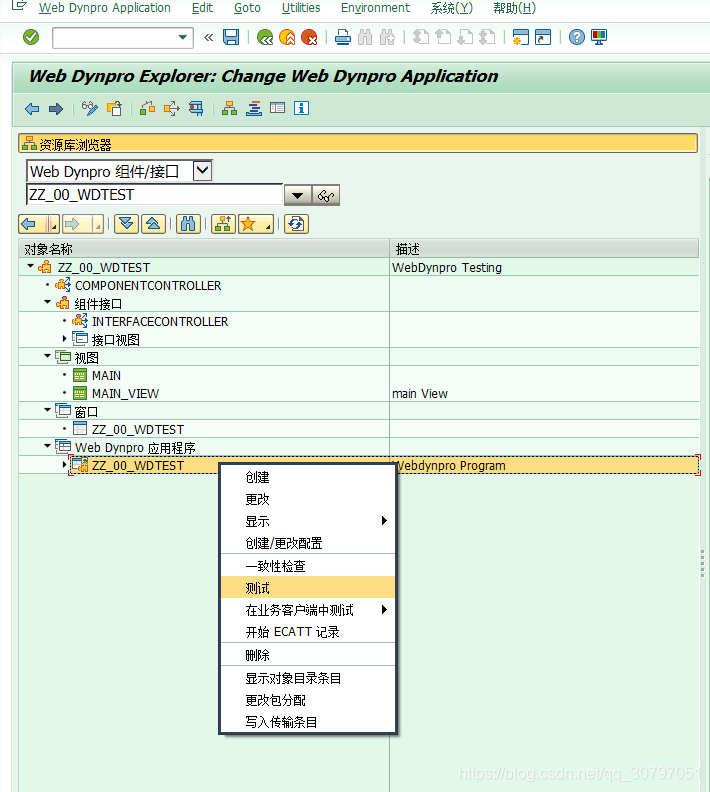Image resolution: width=710 pixels, height=792 pixels.
Task: Click the blue information icon
Action: coord(301,108)
